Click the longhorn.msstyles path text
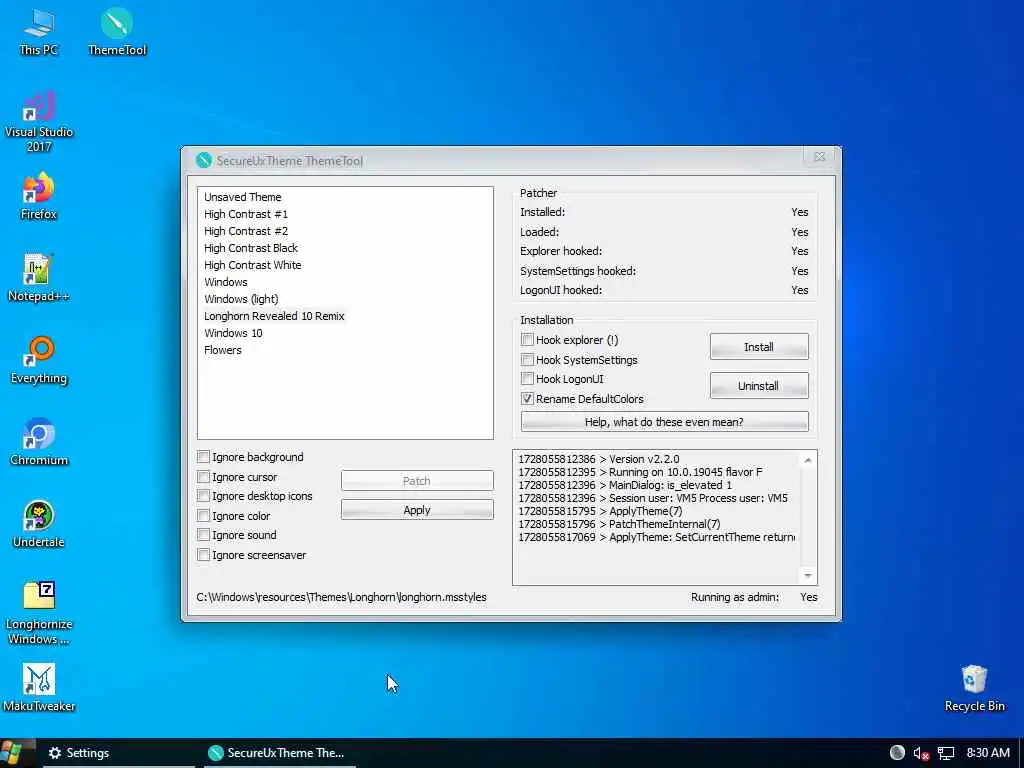The height and width of the screenshot is (768, 1024). pyautogui.click(x=342, y=597)
